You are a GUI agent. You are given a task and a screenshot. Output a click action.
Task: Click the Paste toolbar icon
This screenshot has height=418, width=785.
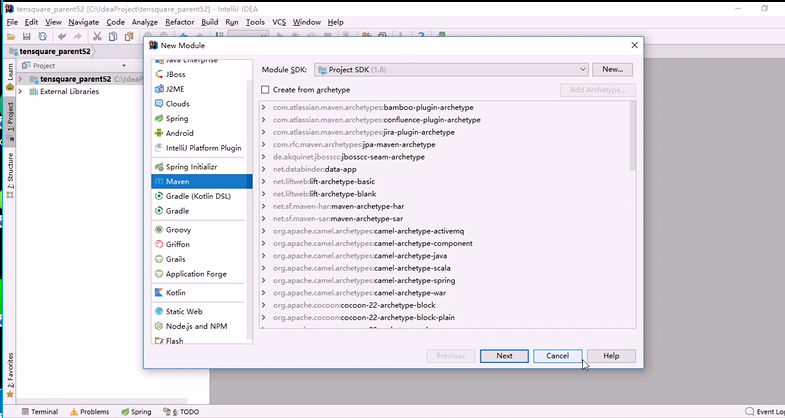coord(129,37)
